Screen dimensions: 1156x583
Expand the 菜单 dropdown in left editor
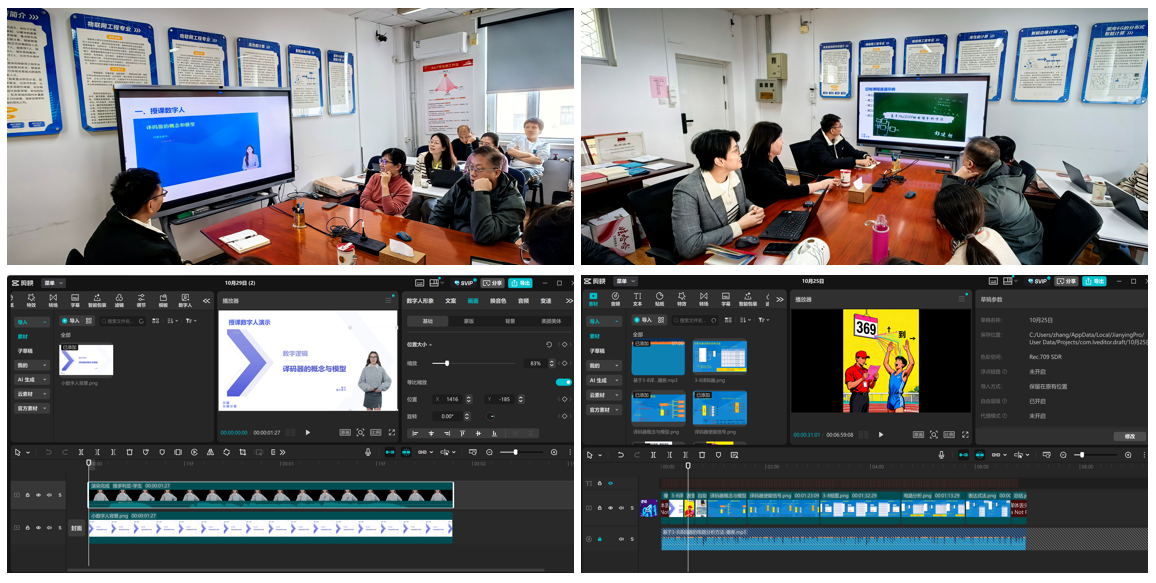point(53,283)
